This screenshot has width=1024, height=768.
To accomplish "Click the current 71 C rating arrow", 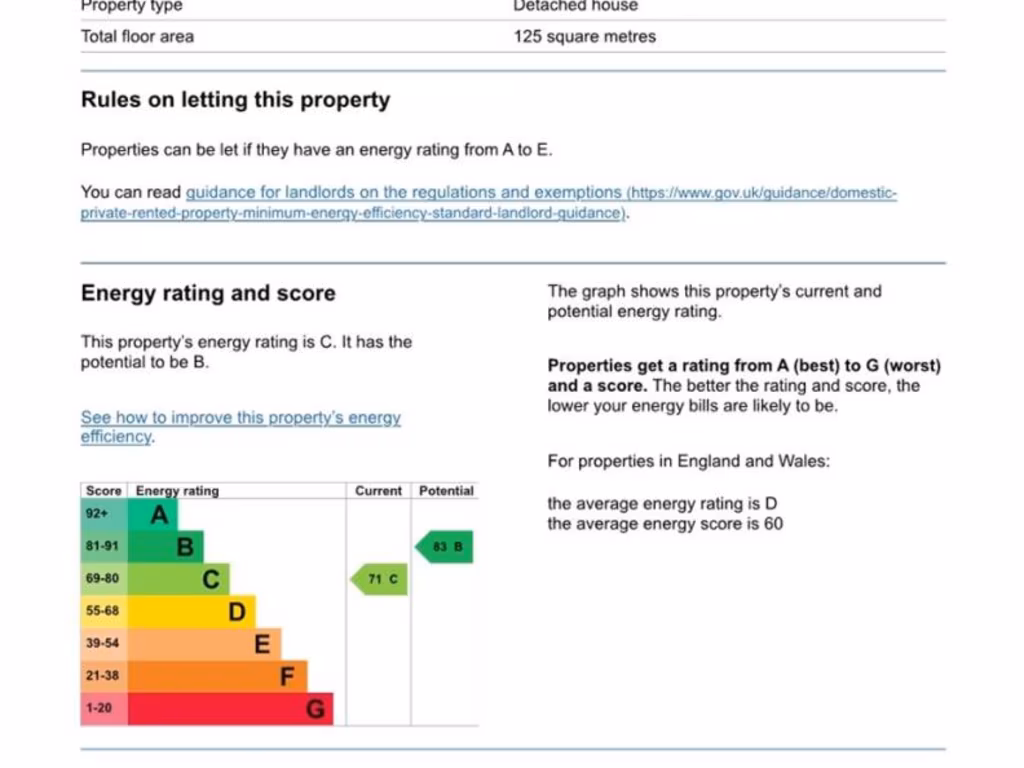I will [x=381, y=579].
